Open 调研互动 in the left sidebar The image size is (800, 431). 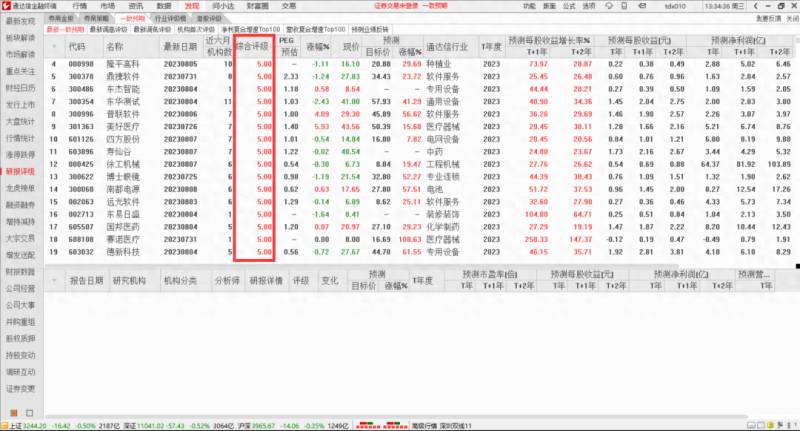20,372
